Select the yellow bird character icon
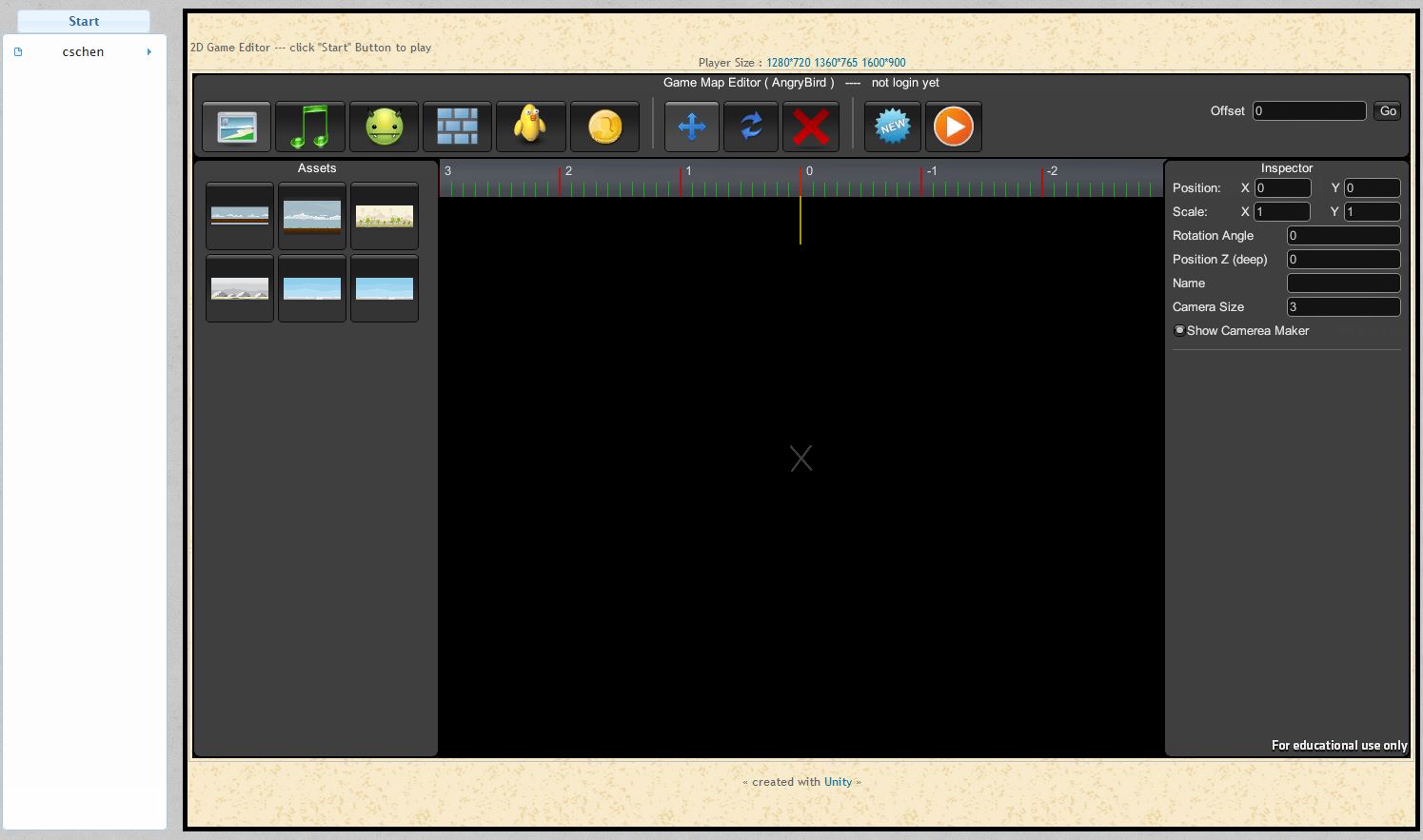Viewport: 1423px width, 840px height. 530,127
